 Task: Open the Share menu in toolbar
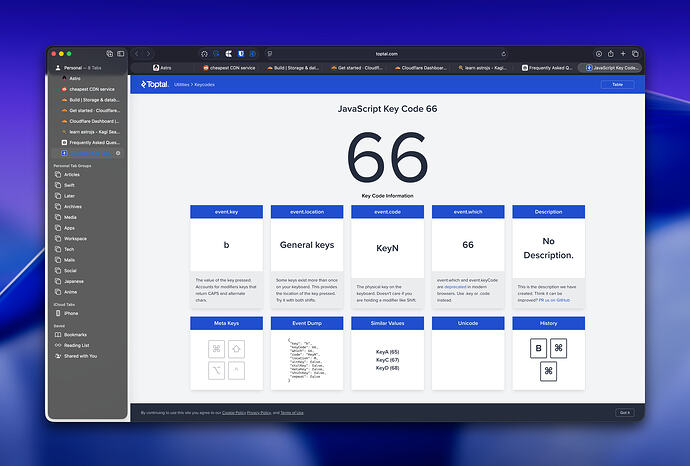tap(609, 53)
